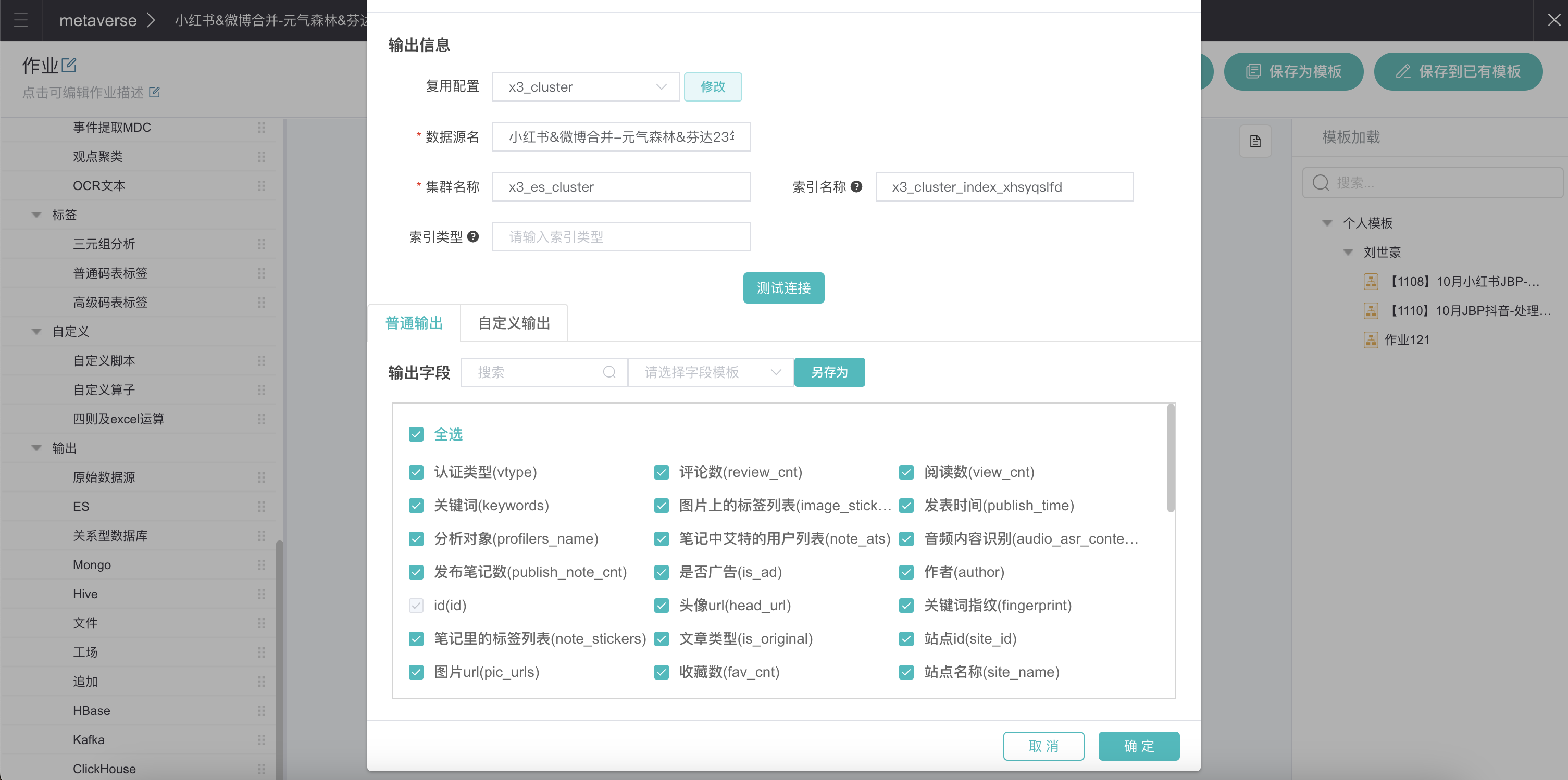
Task: Click breadcrumb chevron after metaverse
Action: point(152,20)
